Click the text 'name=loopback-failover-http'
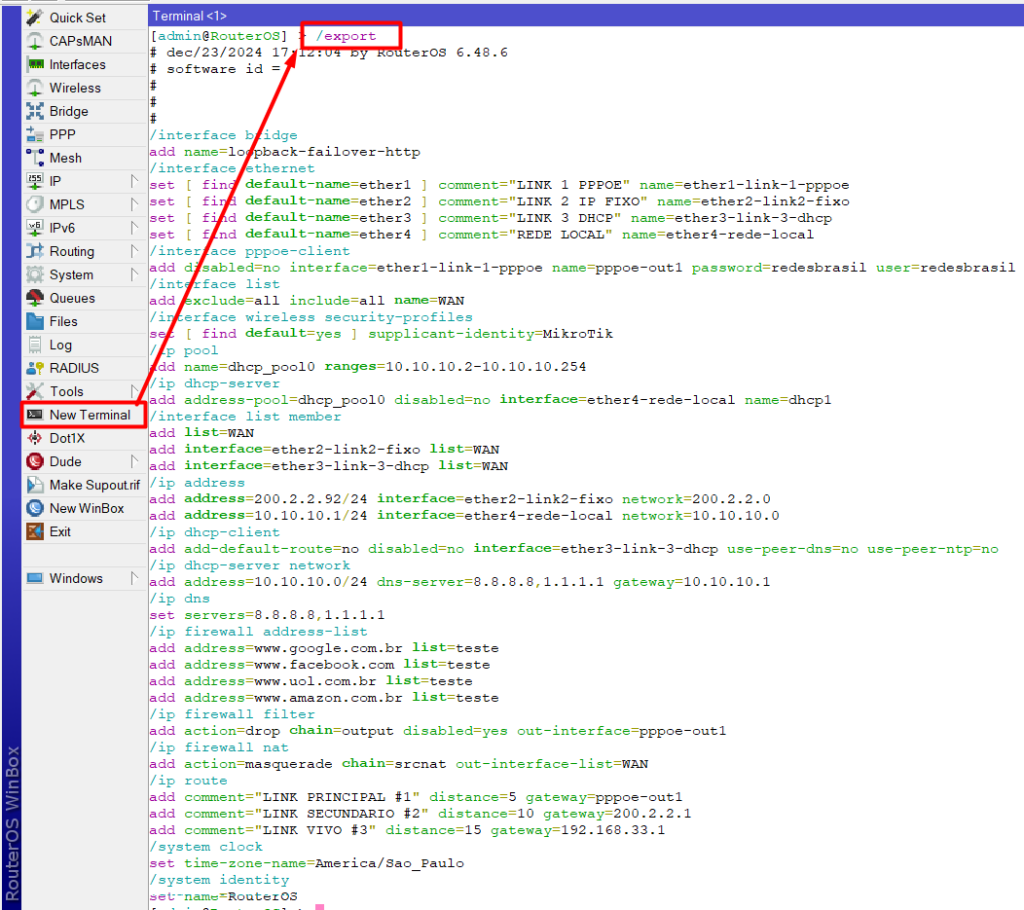The height and width of the screenshot is (910, 1024). click(302, 152)
